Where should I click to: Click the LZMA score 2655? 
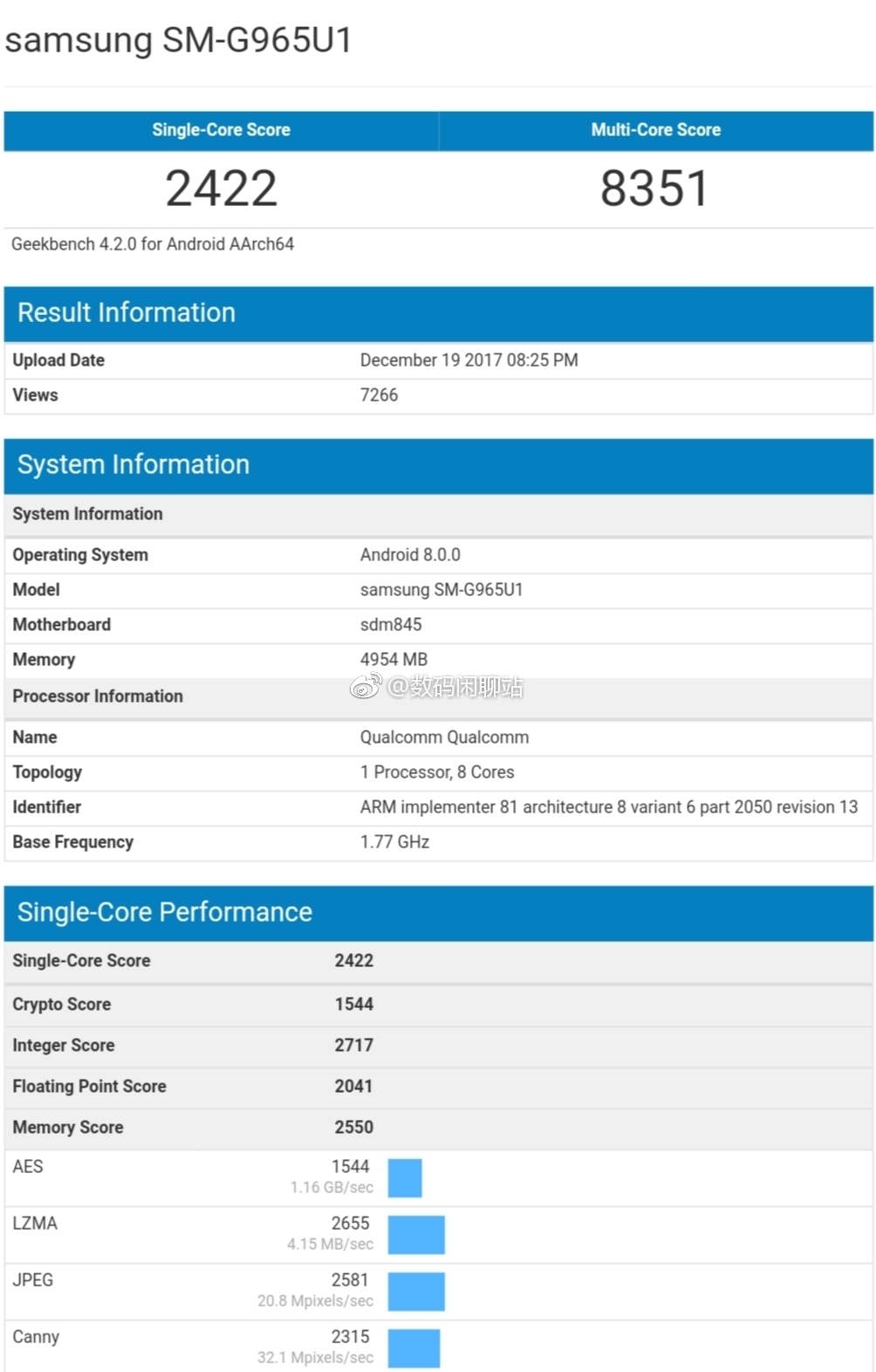coord(351,1224)
